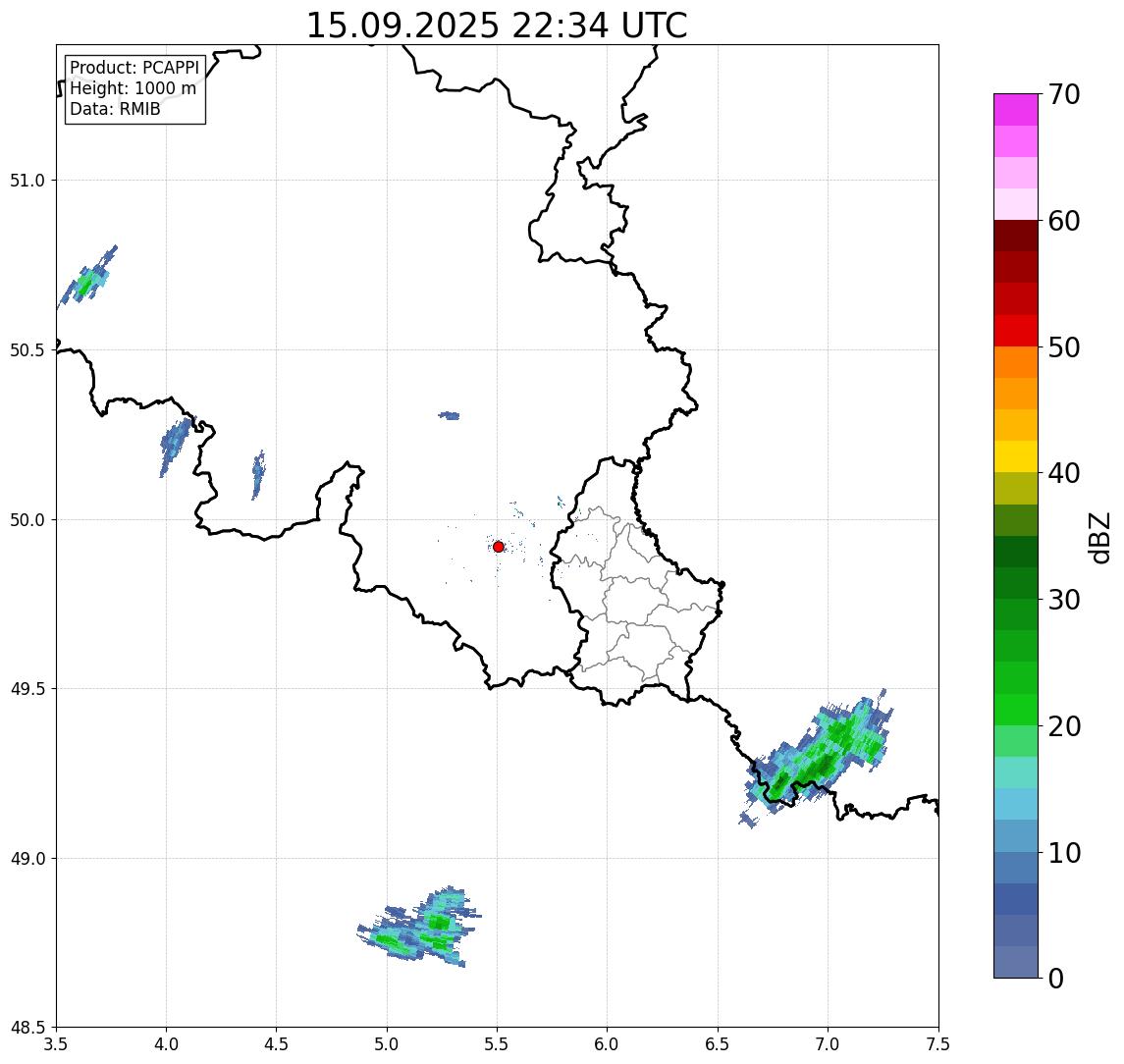Viewport: 1124px width, 1064px height.
Task: Click the colorbar tick label 30
Action: coord(1064,600)
